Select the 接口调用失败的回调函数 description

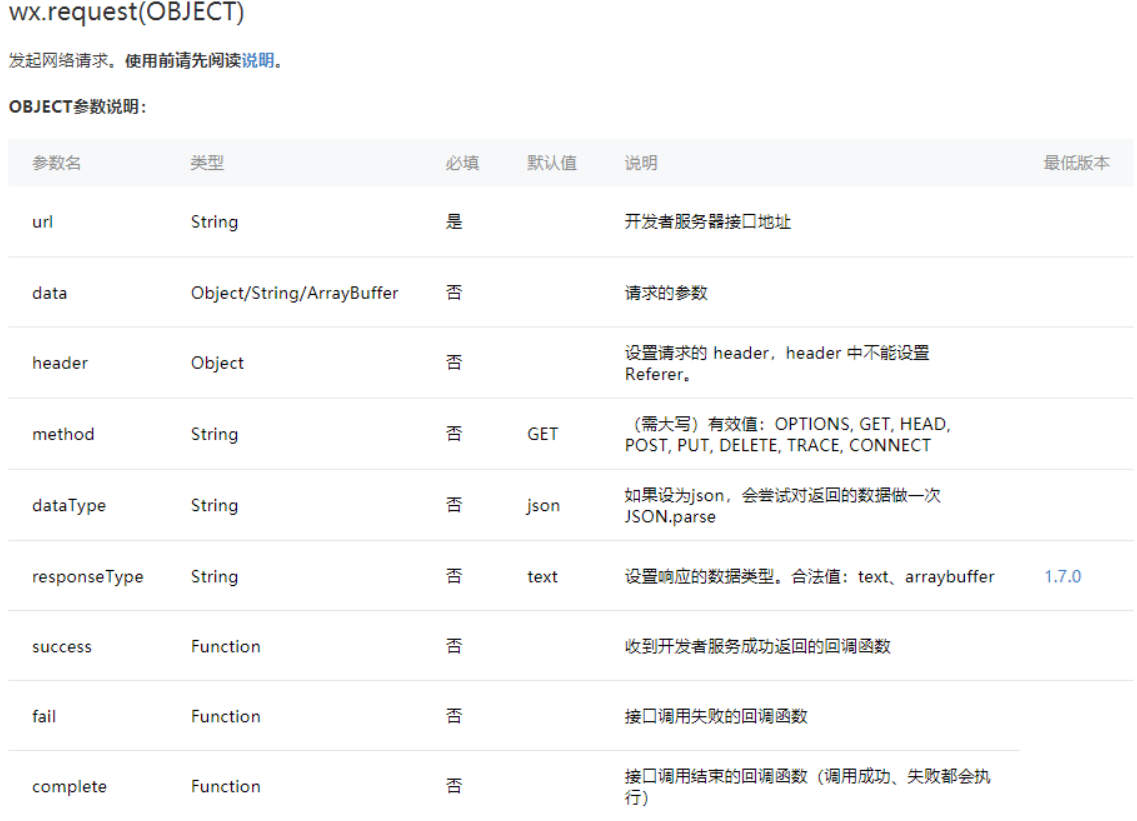point(716,717)
